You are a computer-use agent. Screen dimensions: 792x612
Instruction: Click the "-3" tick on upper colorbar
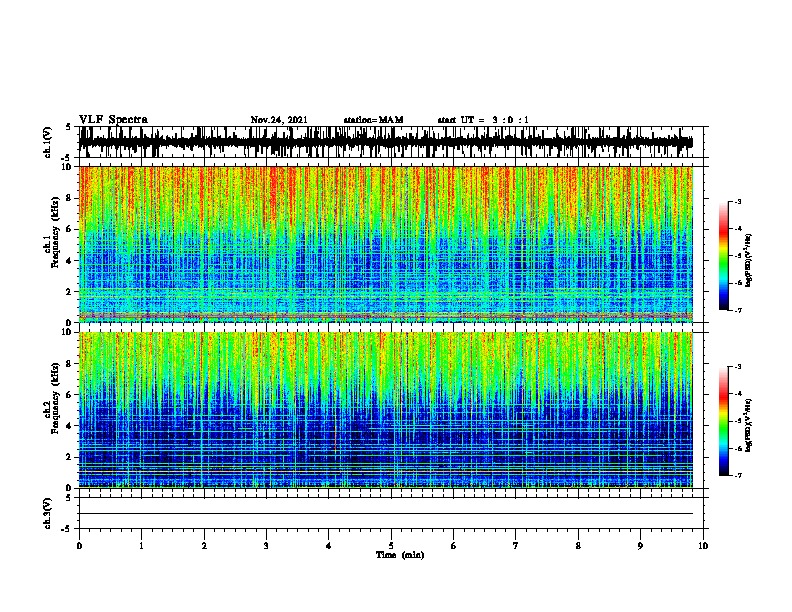pyautogui.click(x=738, y=201)
